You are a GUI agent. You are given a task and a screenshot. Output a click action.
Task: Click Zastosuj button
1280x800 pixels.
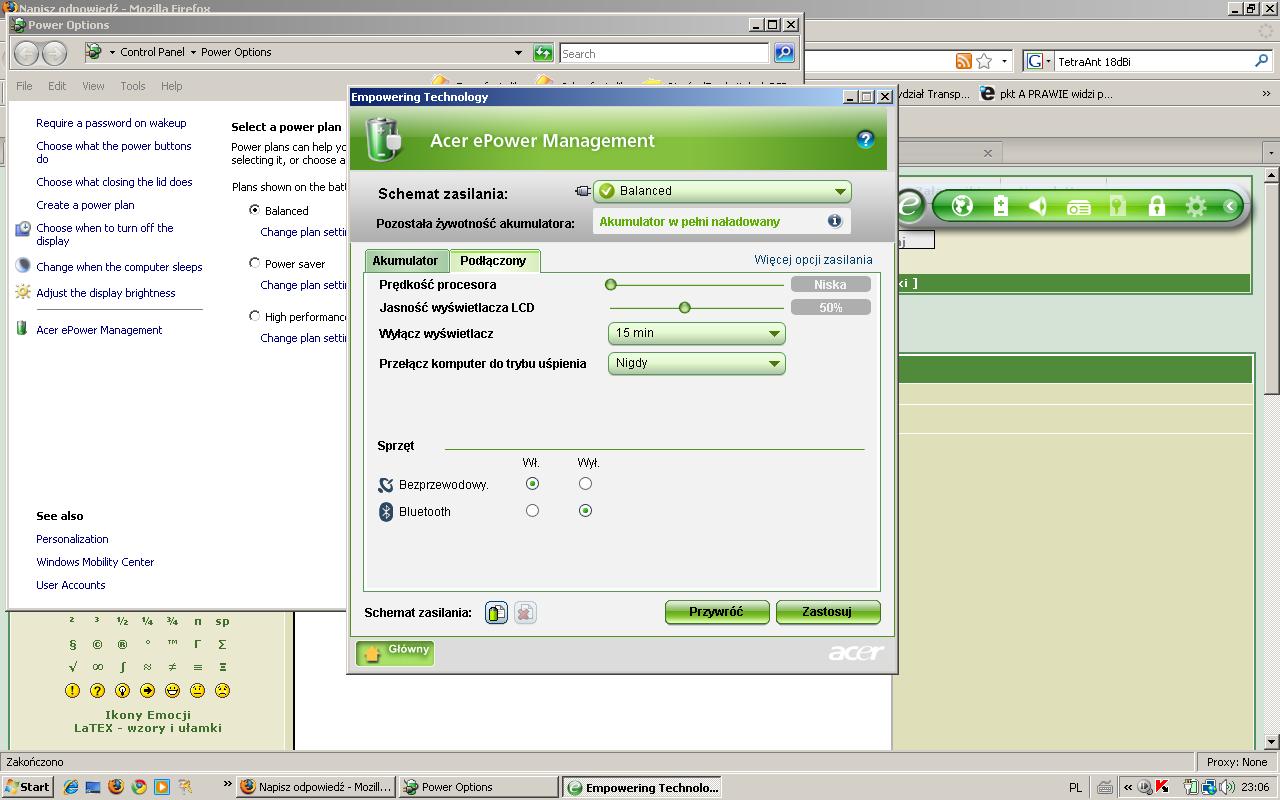tap(828, 612)
